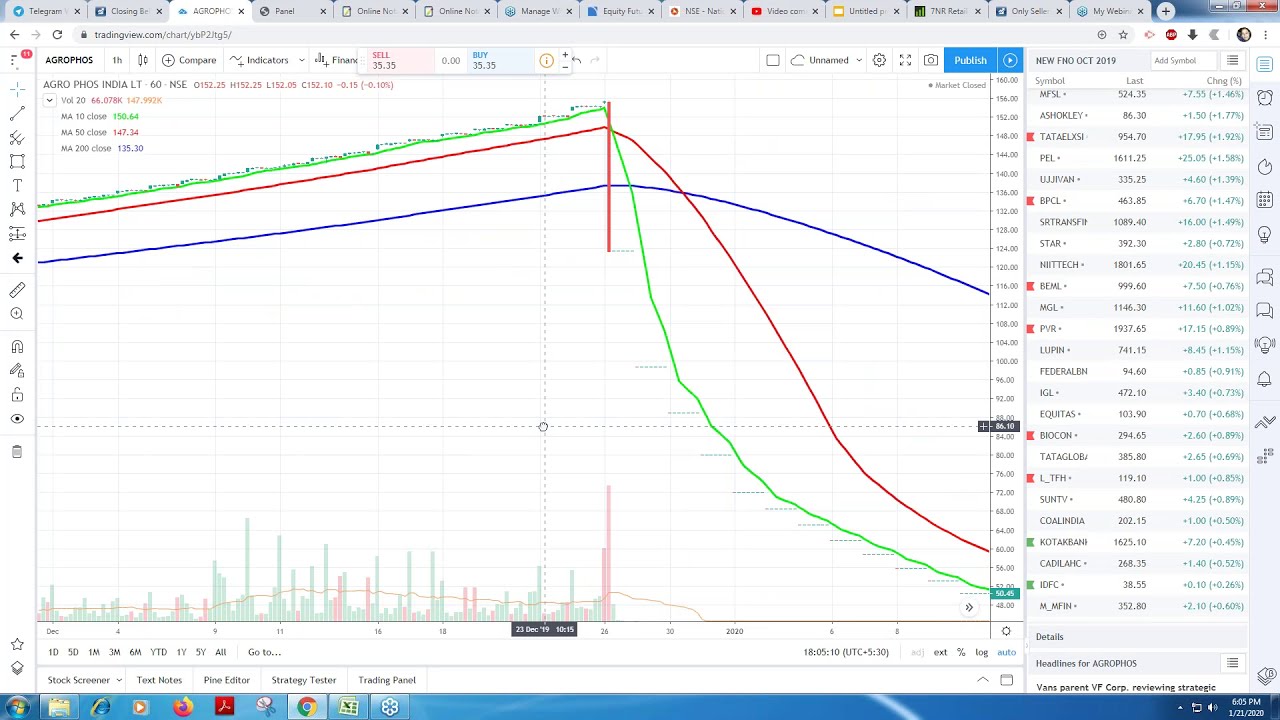Screen dimensions: 1280x720
Task: Take a chart snapshot with camera icon
Action: pos(931,60)
